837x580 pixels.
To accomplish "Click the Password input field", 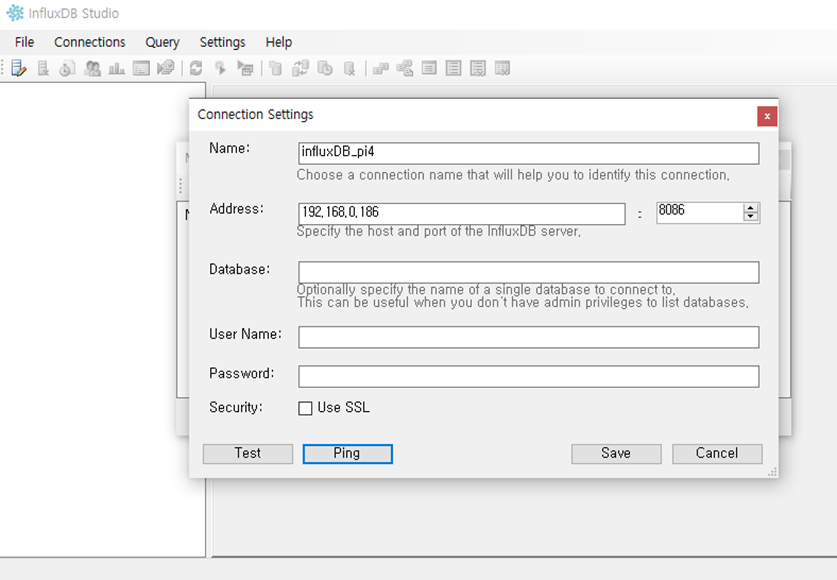I will click(x=528, y=376).
